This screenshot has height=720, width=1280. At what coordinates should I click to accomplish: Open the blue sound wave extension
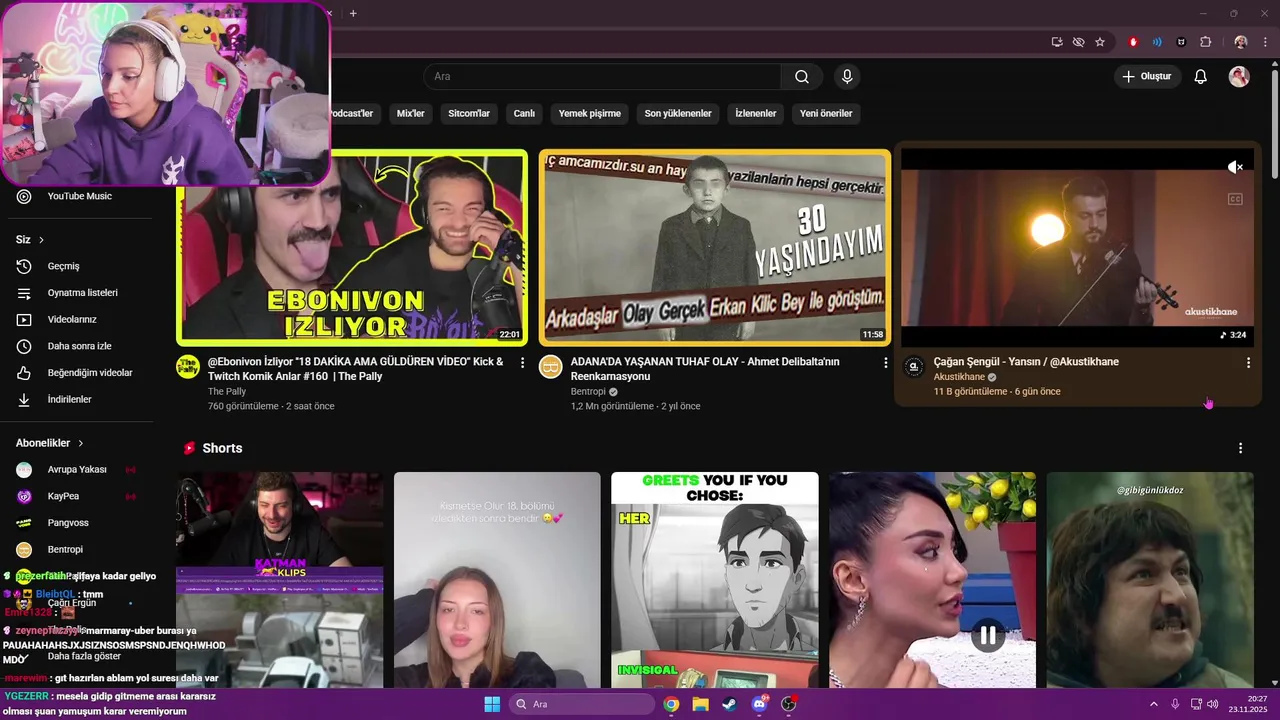point(1157,42)
